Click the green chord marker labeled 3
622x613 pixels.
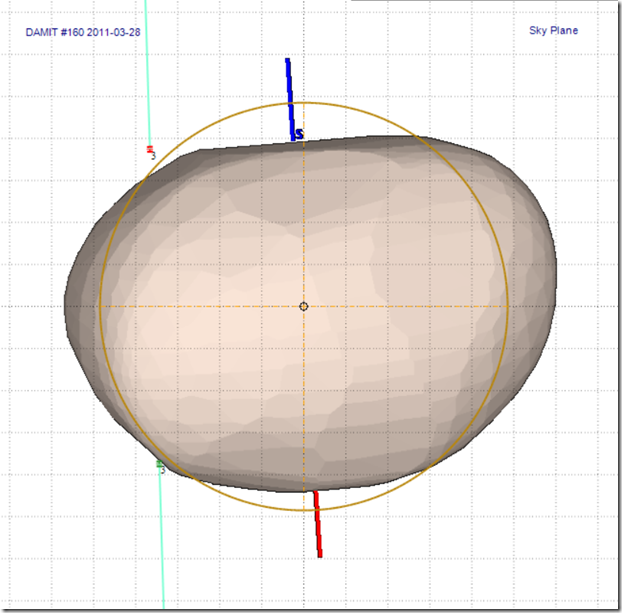(159, 465)
